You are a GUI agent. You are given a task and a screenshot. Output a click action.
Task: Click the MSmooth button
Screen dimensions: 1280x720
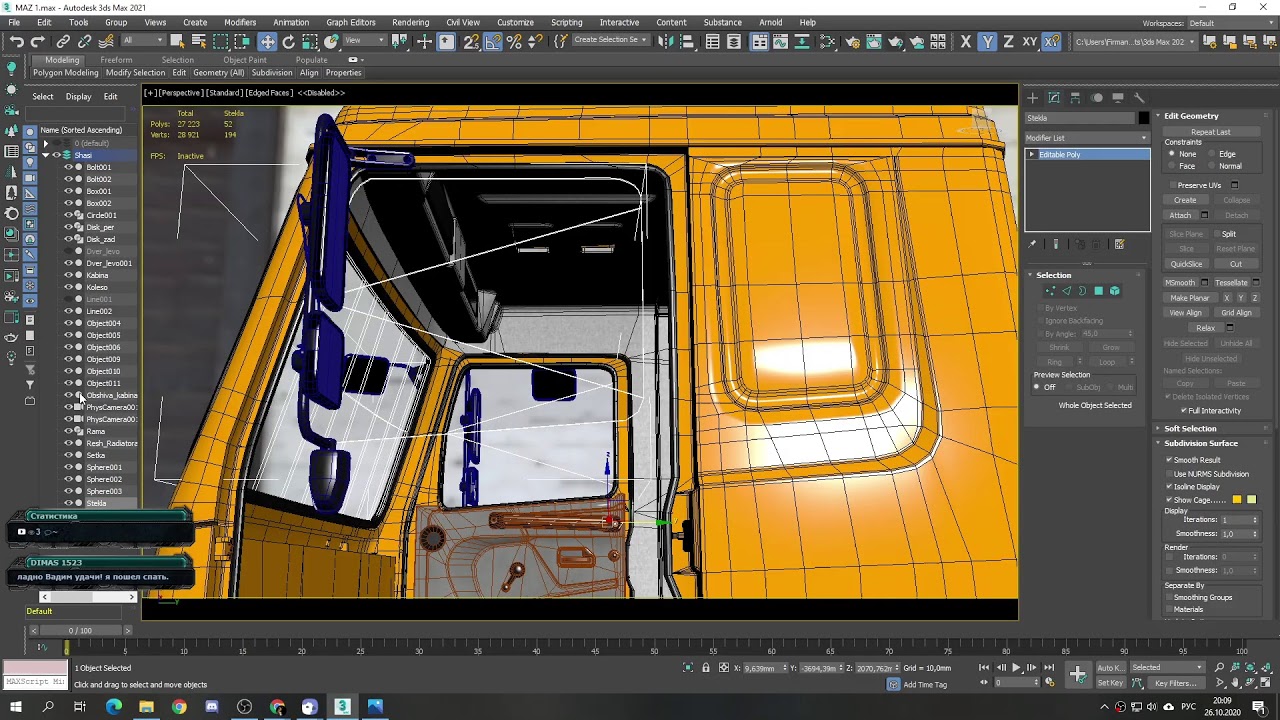point(1180,283)
